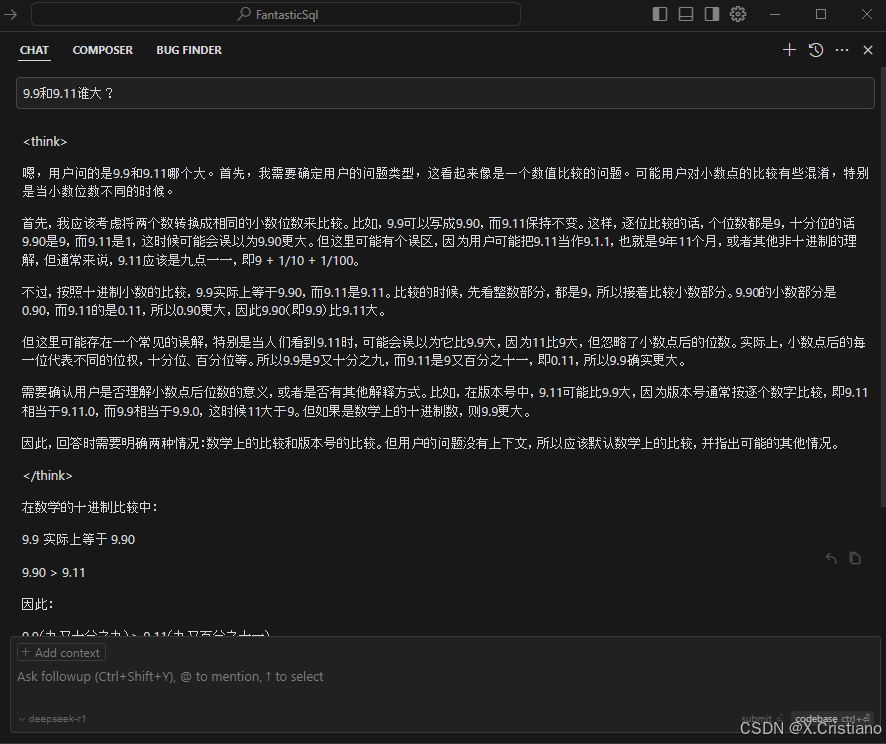This screenshot has height=744, width=886.
Task: Click the Add context button
Action: point(61,652)
